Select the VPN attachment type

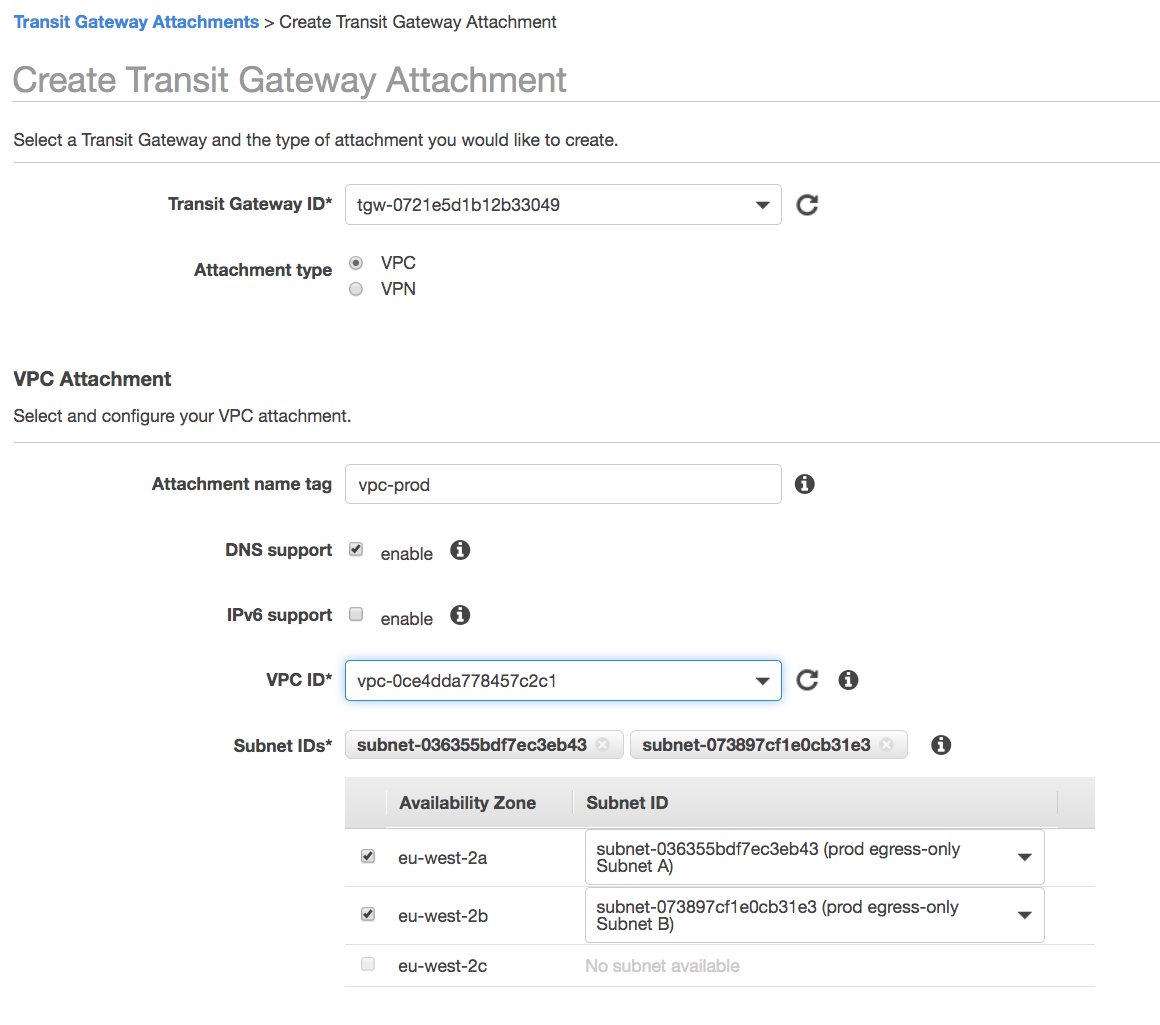(355, 288)
